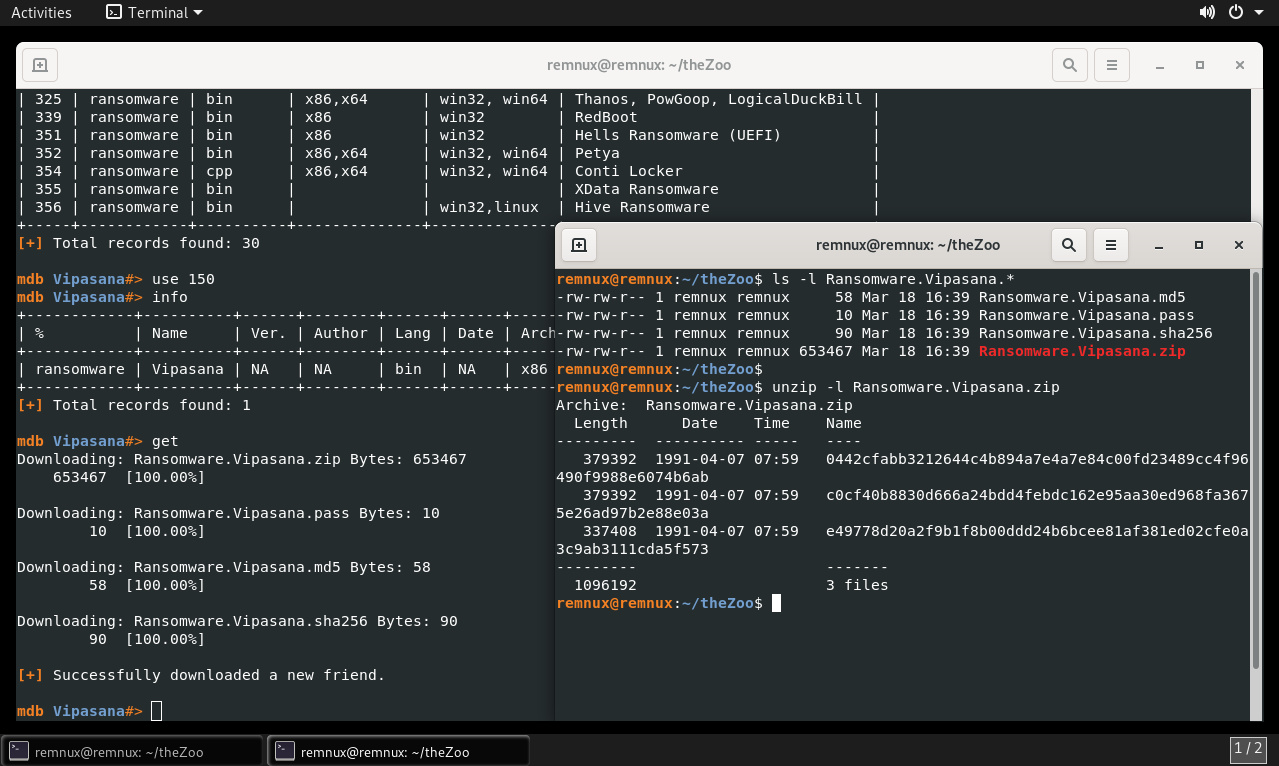The image size is (1279, 766).
Task: Expand the system menu arrow in top bar
Action: pyautogui.click(x=1258, y=13)
